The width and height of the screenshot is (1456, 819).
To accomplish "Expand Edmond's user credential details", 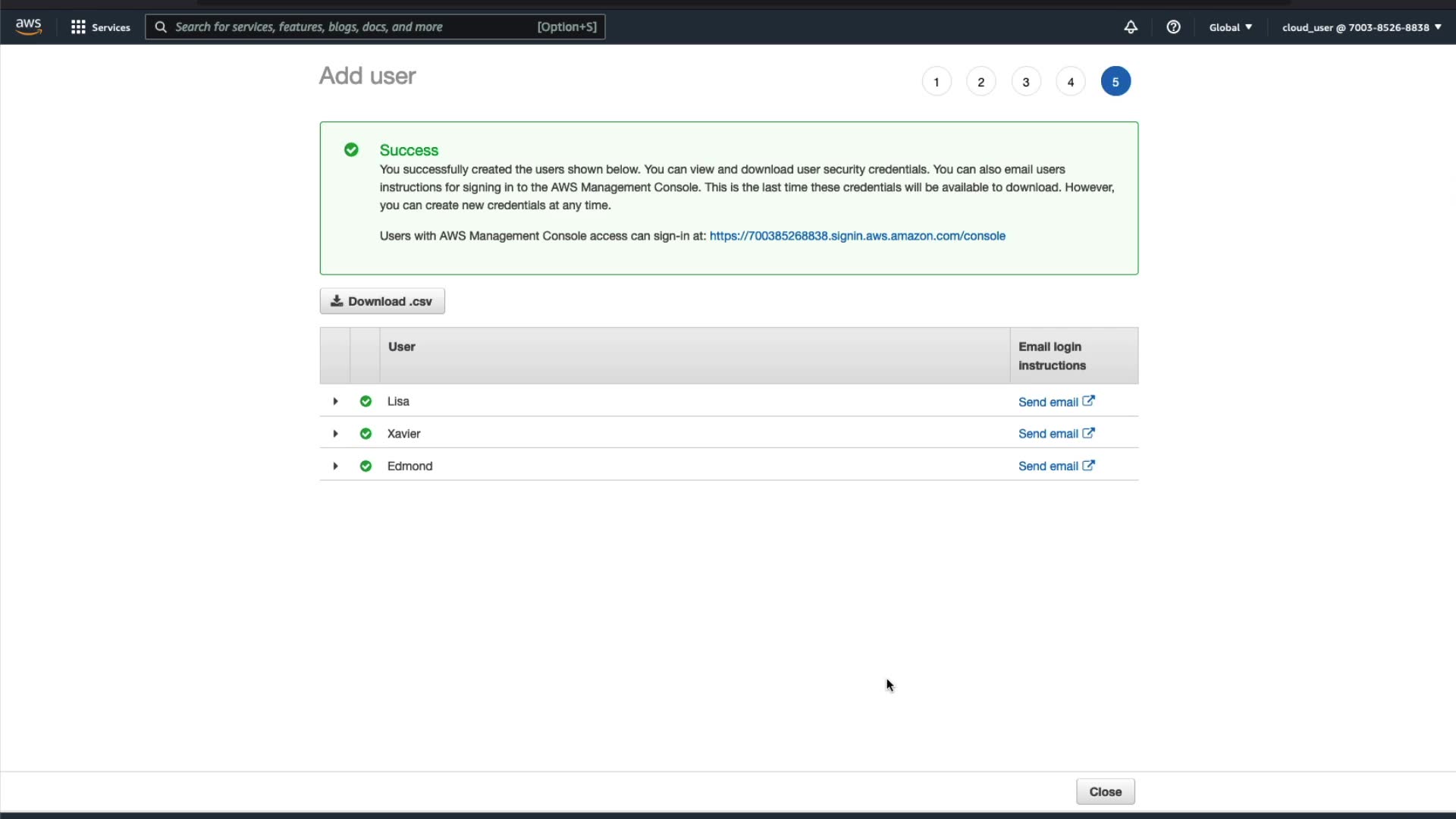I will tap(335, 466).
